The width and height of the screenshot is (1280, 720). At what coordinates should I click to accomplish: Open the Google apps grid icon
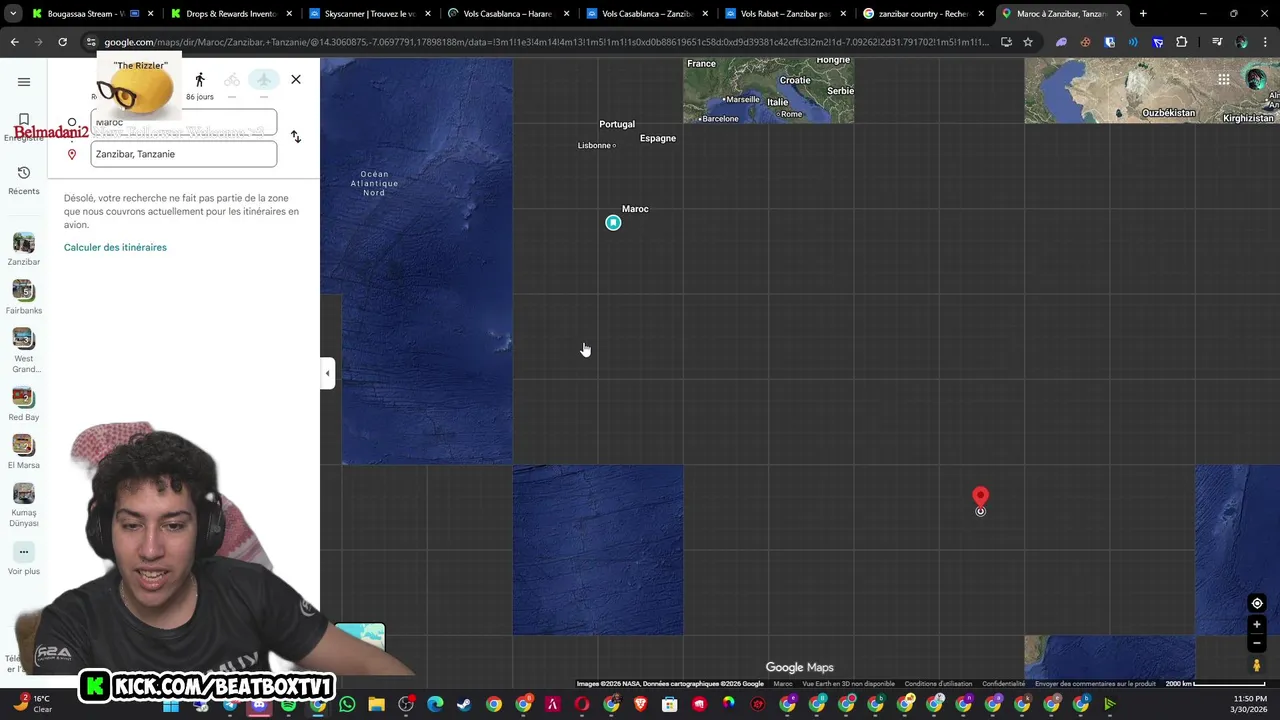click(1224, 80)
